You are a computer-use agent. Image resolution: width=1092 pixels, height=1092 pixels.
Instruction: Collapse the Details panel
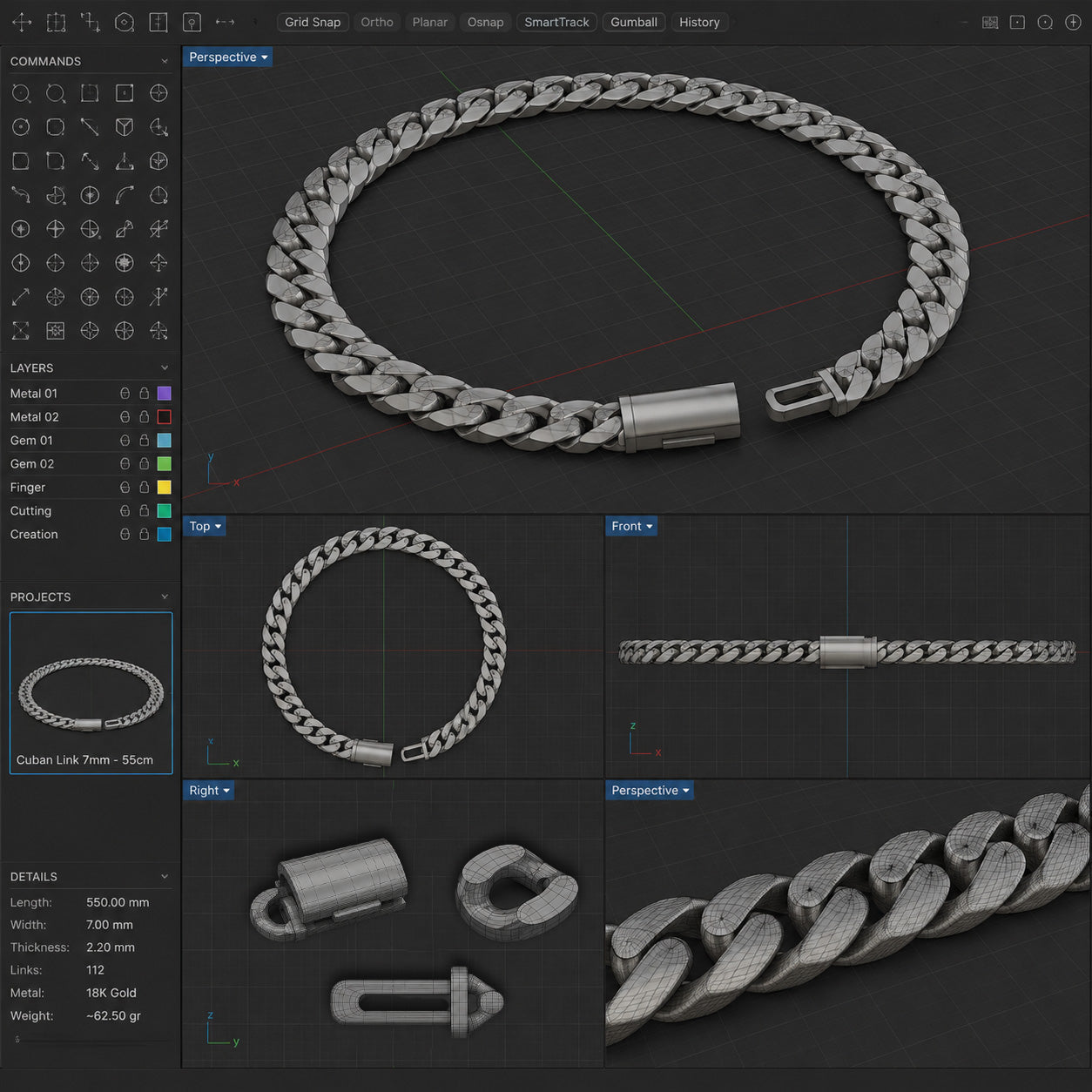[165, 877]
